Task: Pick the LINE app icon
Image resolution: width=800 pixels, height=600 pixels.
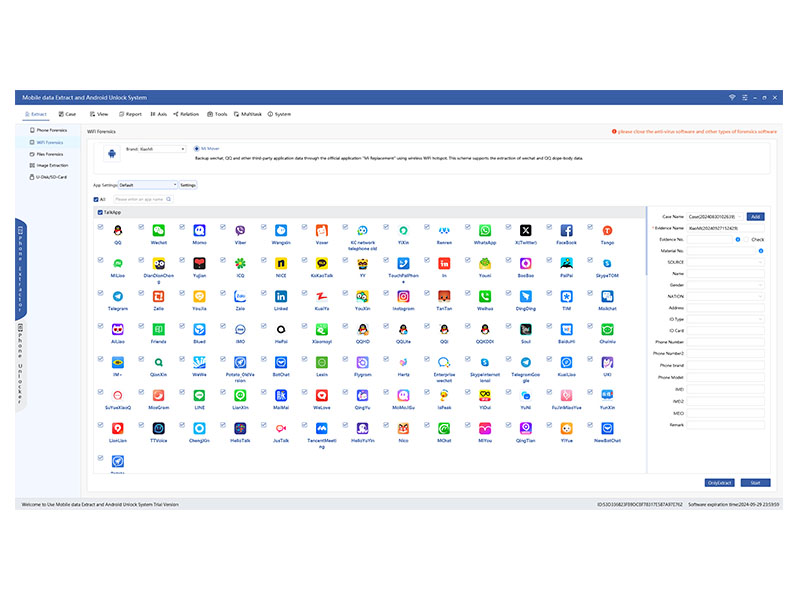Action: coord(199,395)
